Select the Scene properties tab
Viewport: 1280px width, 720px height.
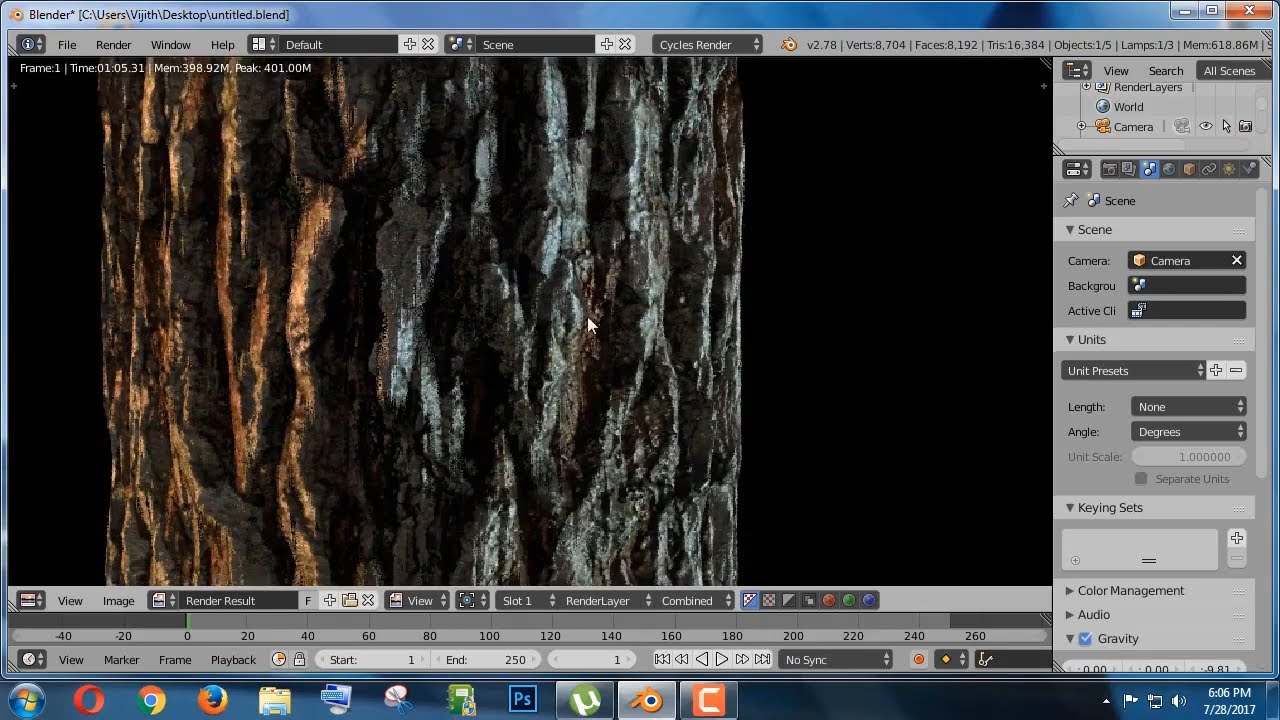click(1149, 169)
